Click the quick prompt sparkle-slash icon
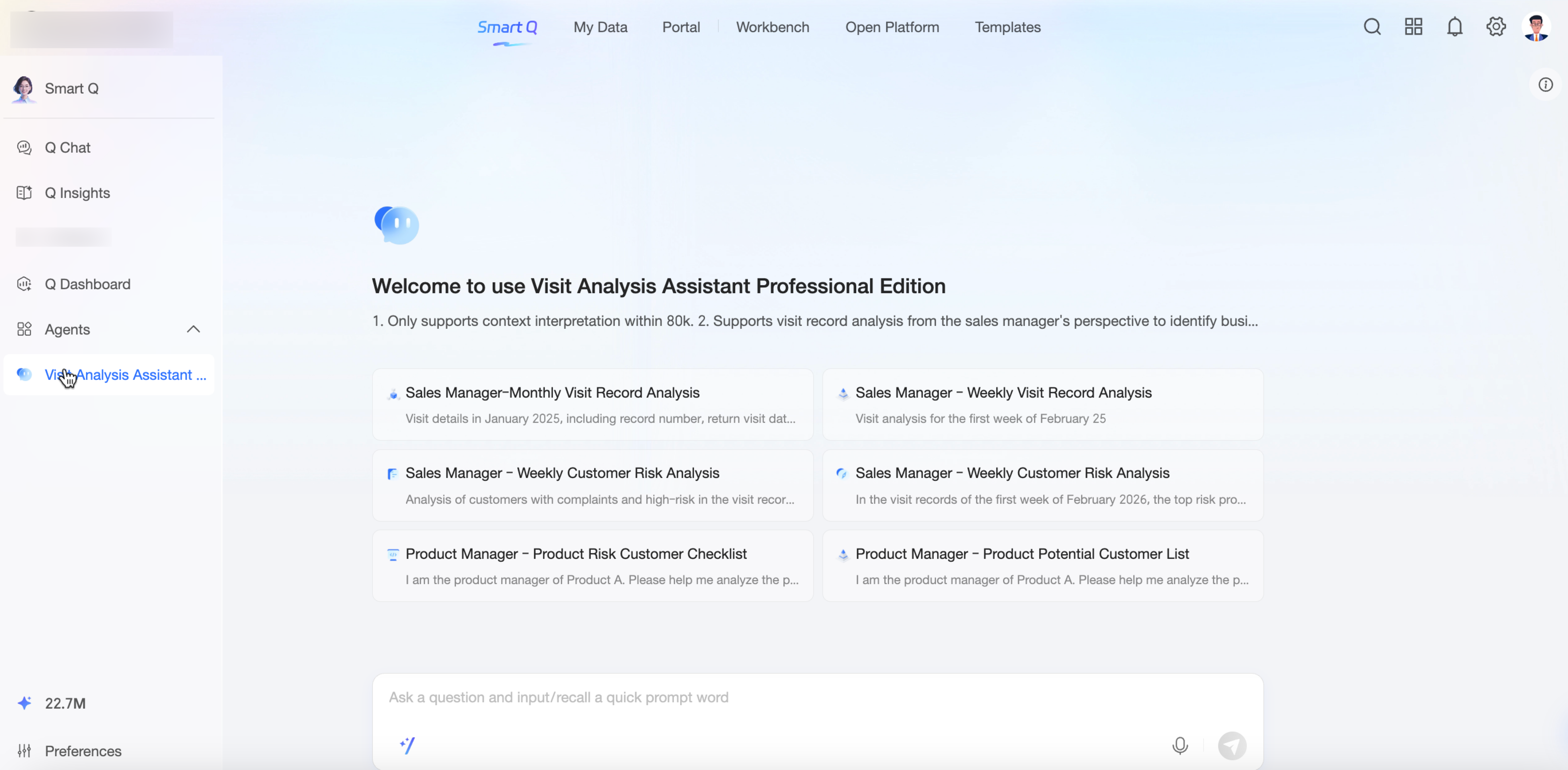The image size is (1568, 770). click(407, 745)
